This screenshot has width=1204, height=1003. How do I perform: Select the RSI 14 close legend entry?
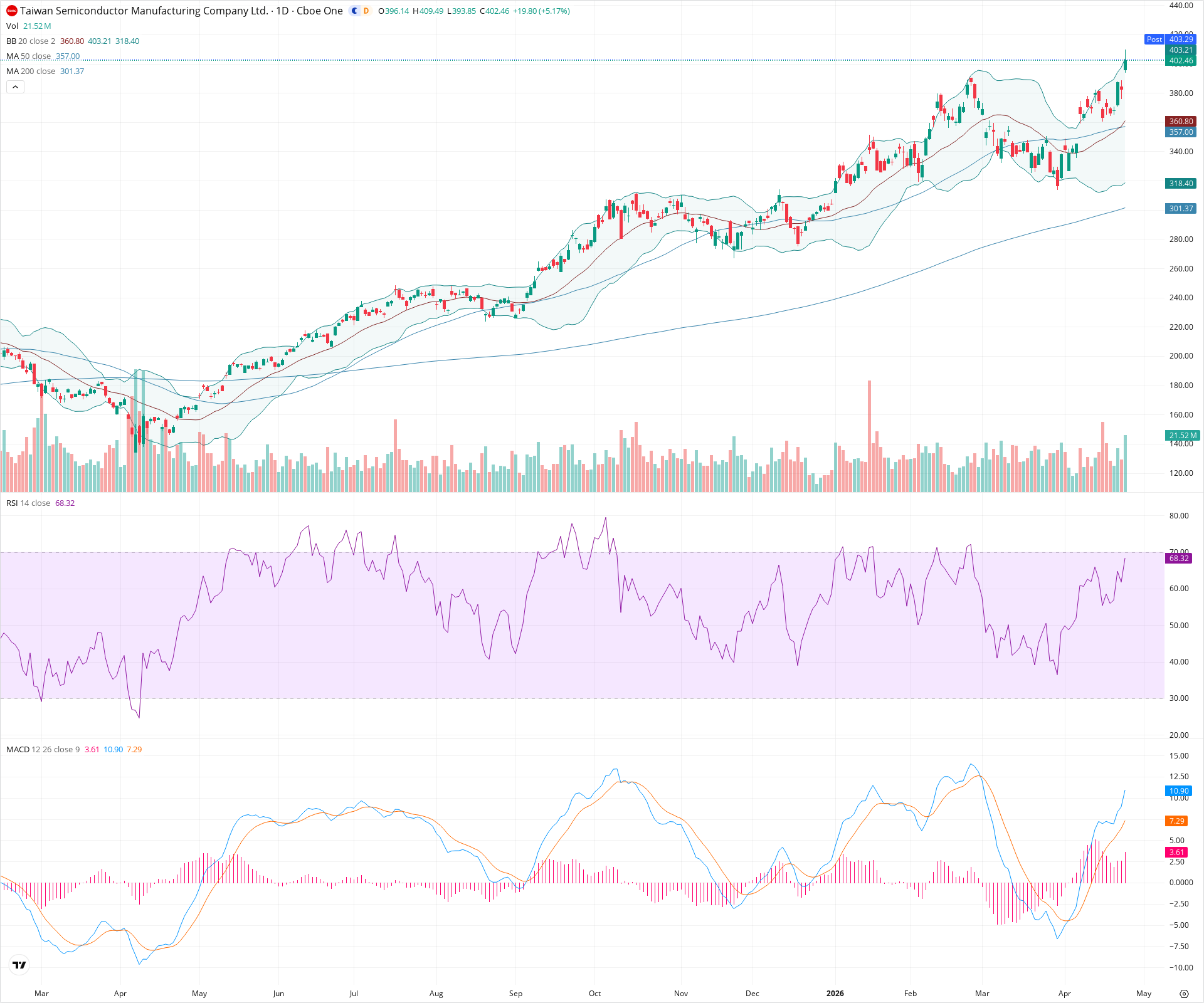coord(28,503)
